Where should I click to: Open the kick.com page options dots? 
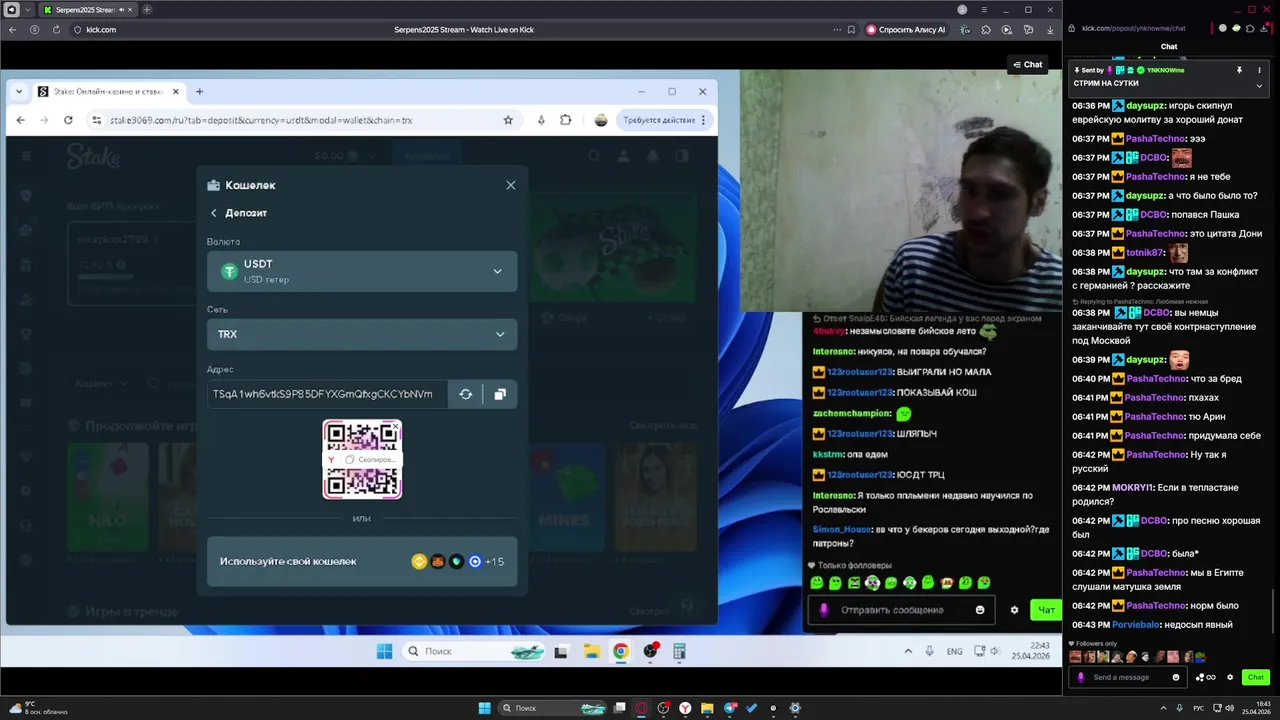click(x=836, y=30)
